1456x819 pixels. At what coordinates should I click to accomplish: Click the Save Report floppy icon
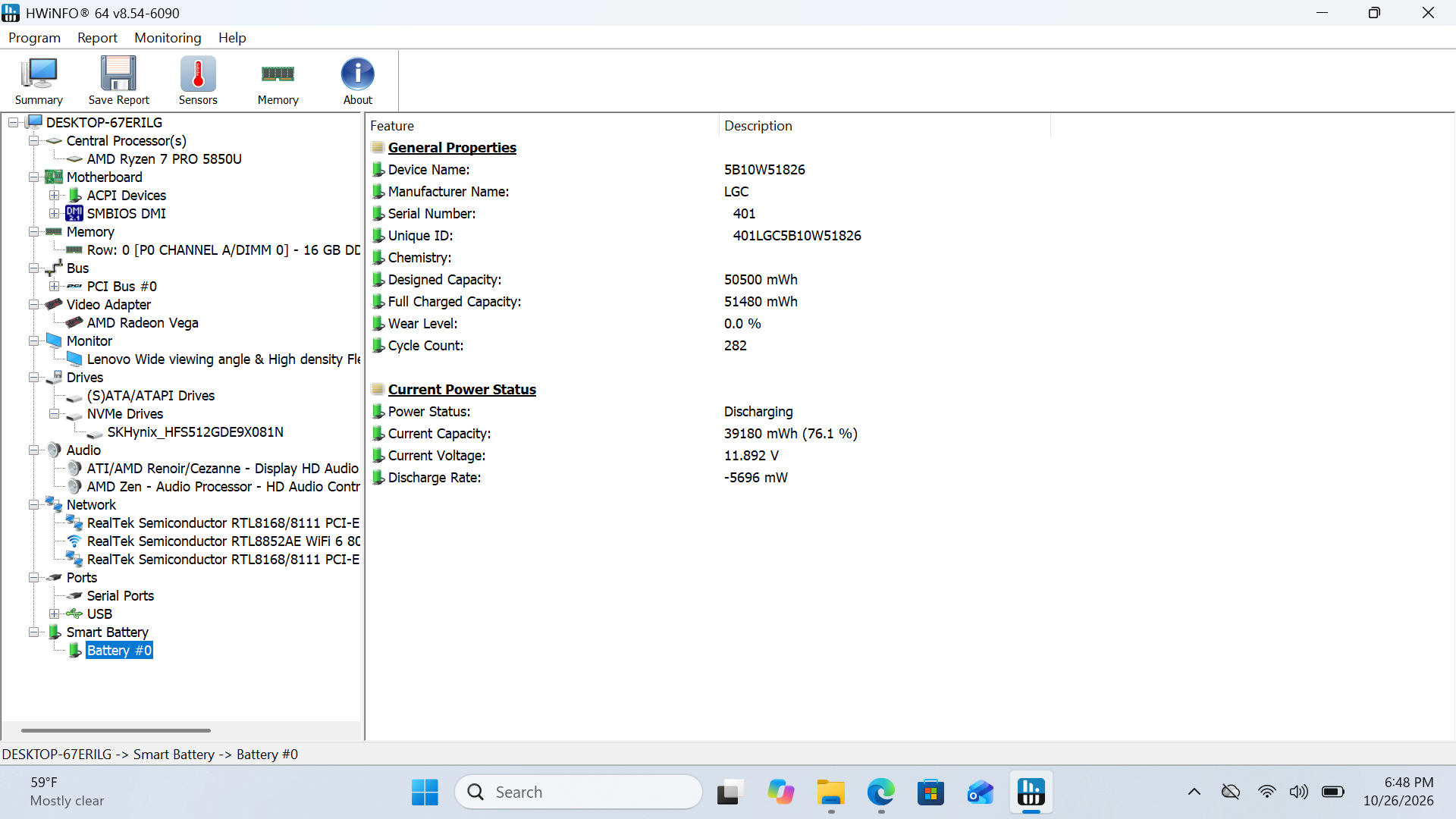tap(118, 81)
